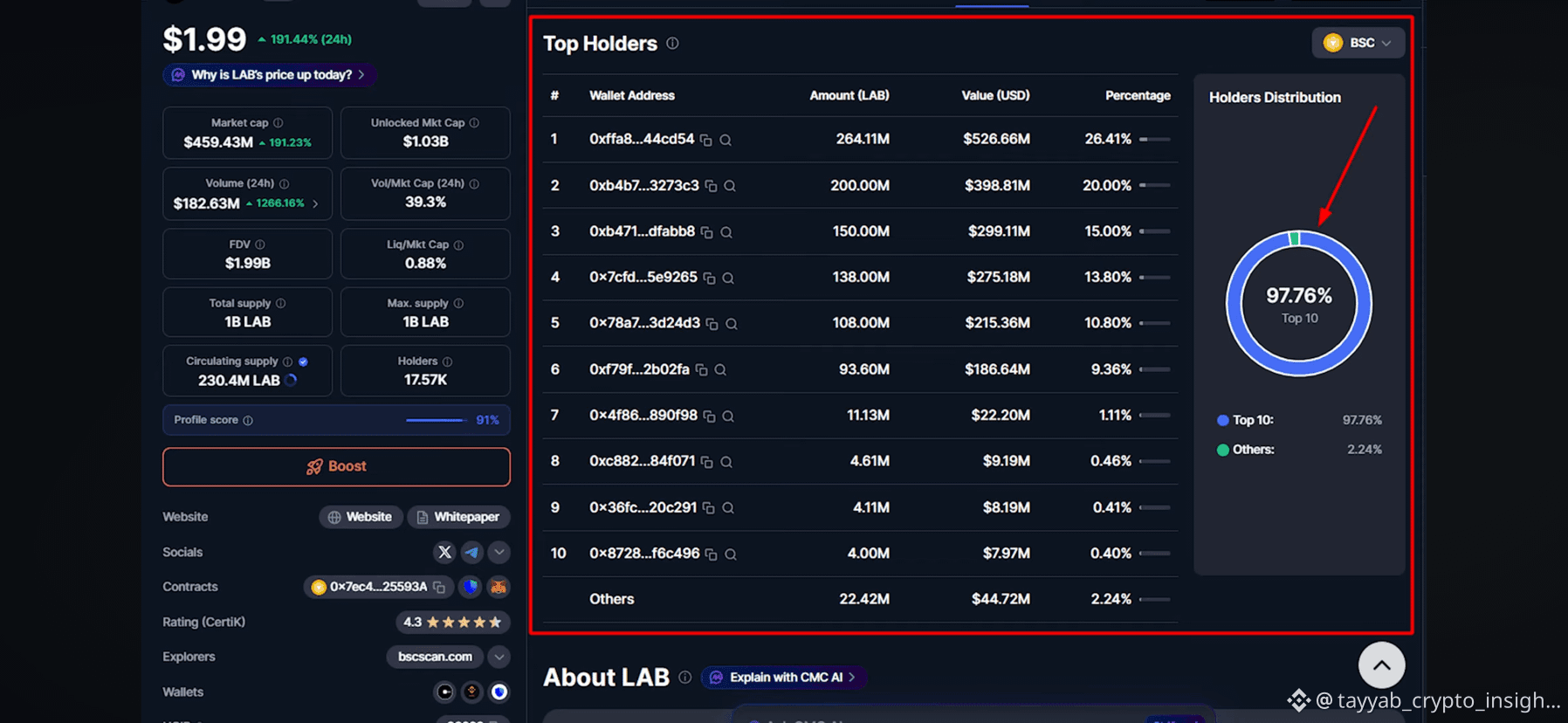Search wallet 0xb471...dfabb8 with magnifier icon
Screen dimensions: 1568x723
[726, 232]
